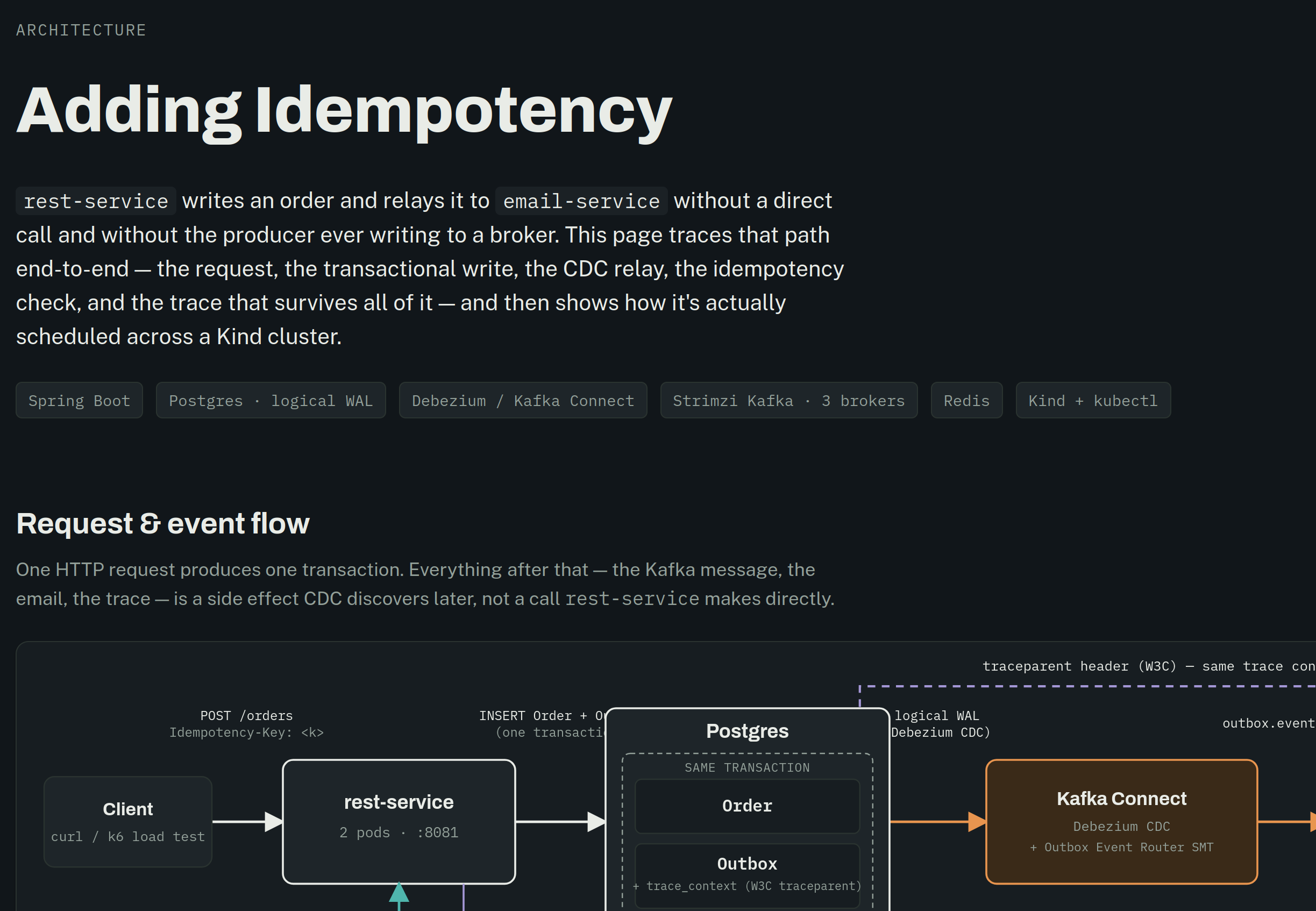Image resolution: width=1316 pixels, height=911 pixels.
Task: Click the Client node in the diagram
Action: [x=128, y=821]
